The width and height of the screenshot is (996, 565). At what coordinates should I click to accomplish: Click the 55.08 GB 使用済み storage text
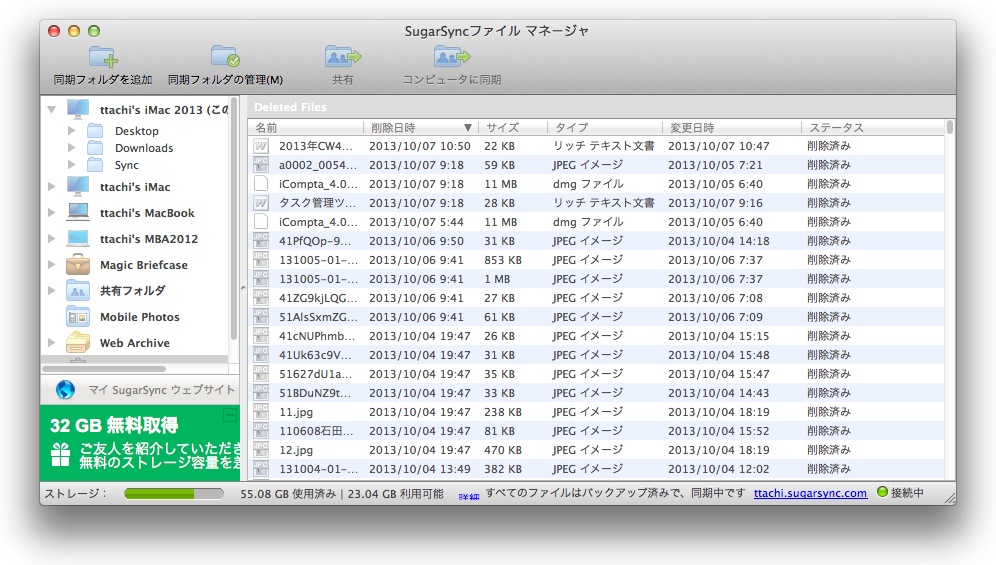coord(288,493)
